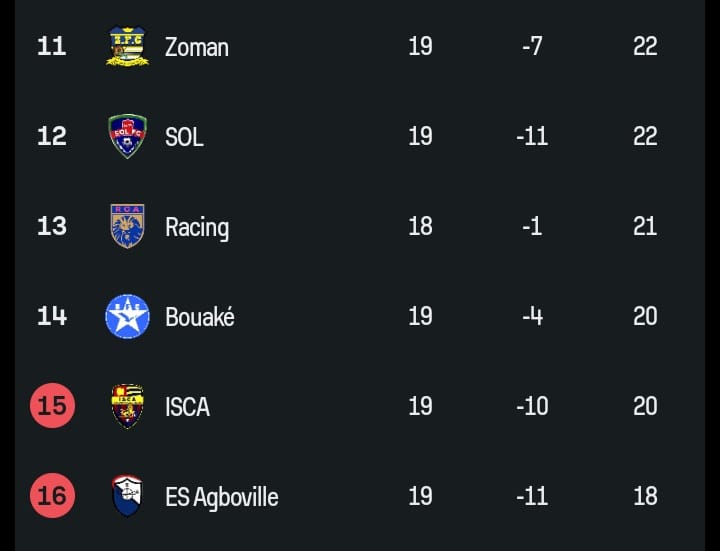
Task: Open the Zoman team link
Action: (x=196, y=47)
